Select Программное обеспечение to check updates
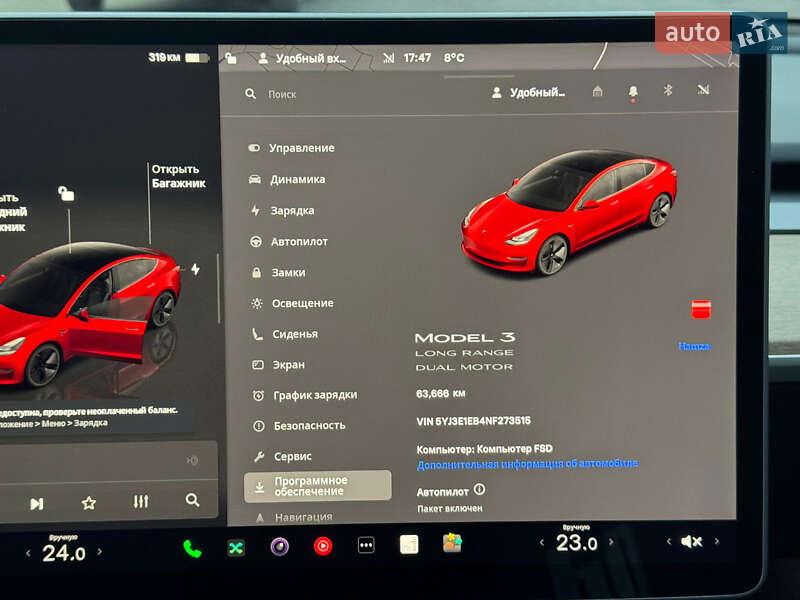Image resolution: width=800 pixels, height=600 pixels. (x=310, y=485)
